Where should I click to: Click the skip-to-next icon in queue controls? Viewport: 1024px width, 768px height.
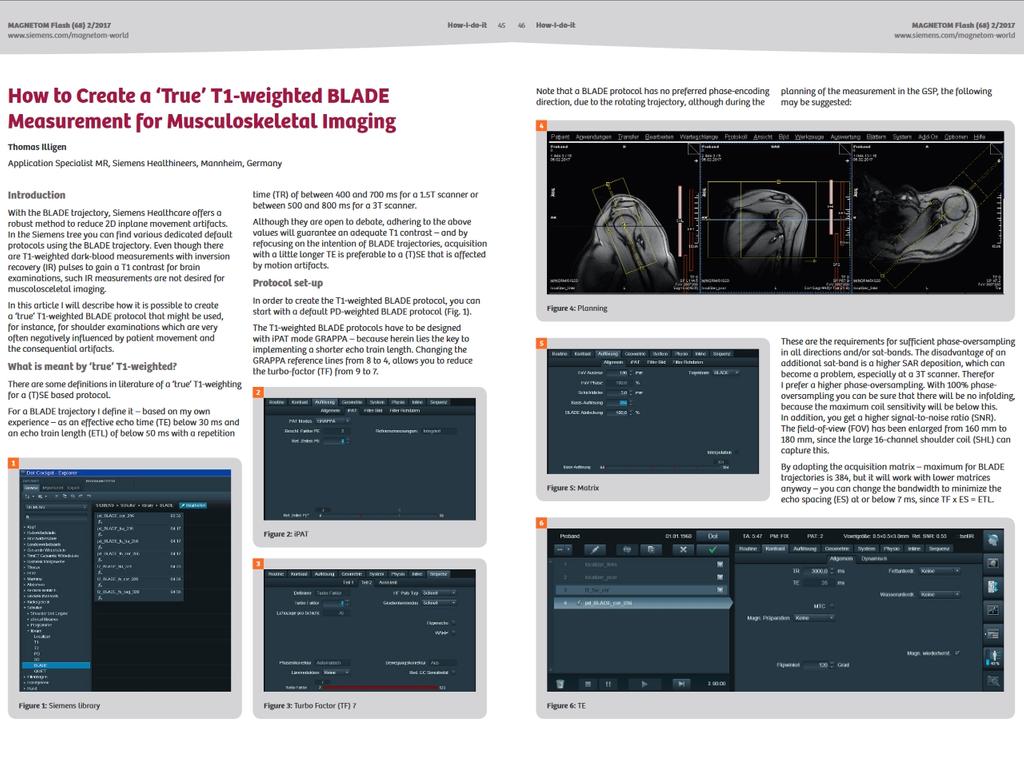coord(680,683)
